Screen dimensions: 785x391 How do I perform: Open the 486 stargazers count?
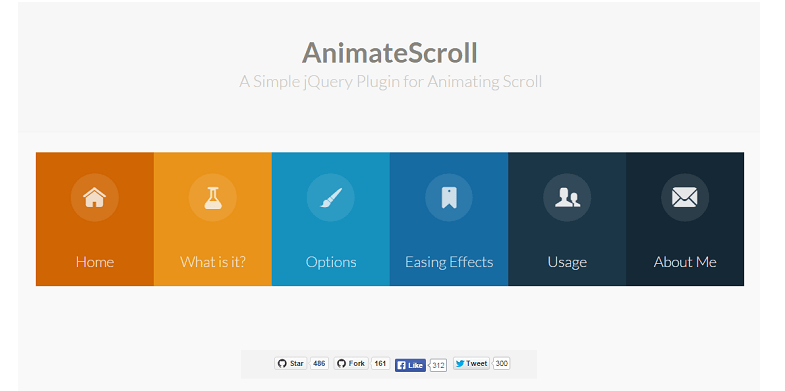[319, 363]
